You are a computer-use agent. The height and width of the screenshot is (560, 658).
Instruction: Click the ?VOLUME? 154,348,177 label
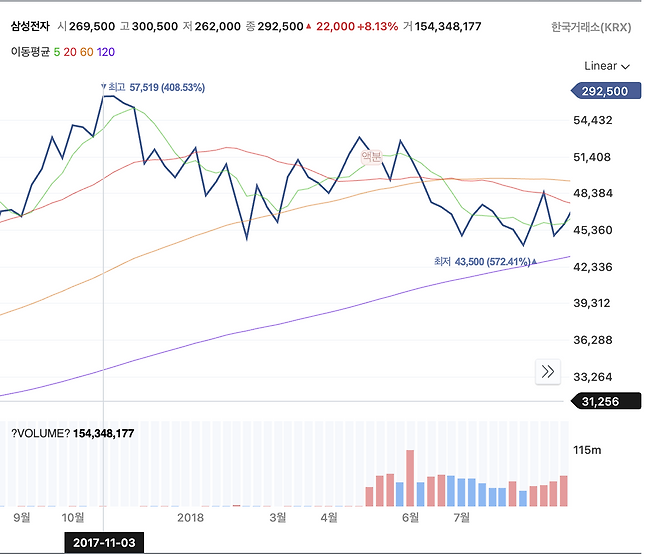tap(73, 433)
